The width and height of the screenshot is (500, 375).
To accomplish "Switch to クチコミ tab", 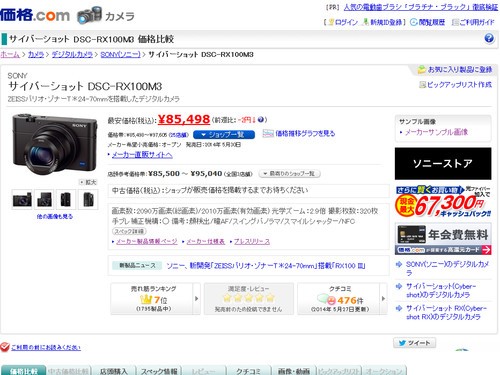I will click(x=248, y=370).
